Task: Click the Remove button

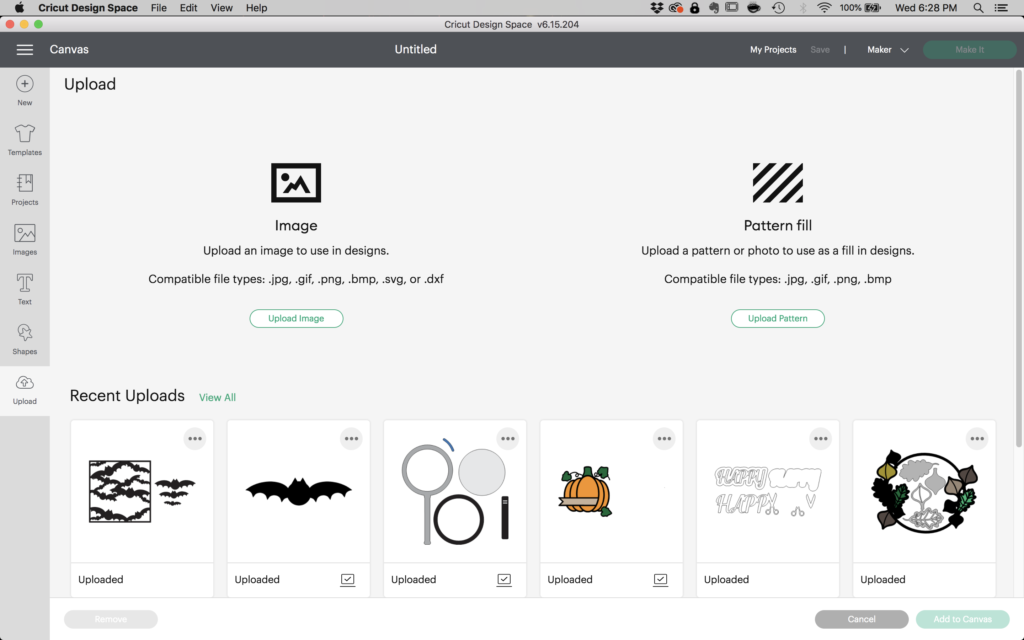Action: (111, 619)
